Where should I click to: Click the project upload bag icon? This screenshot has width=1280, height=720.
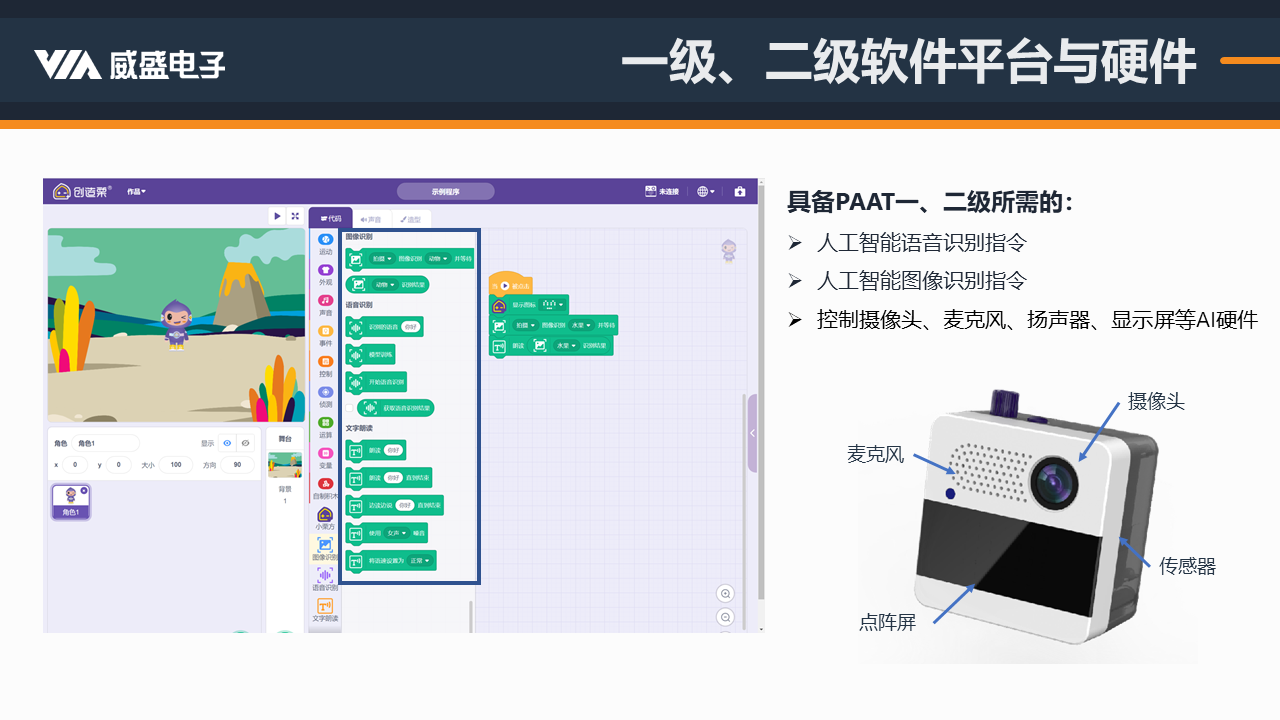point(740,191)
